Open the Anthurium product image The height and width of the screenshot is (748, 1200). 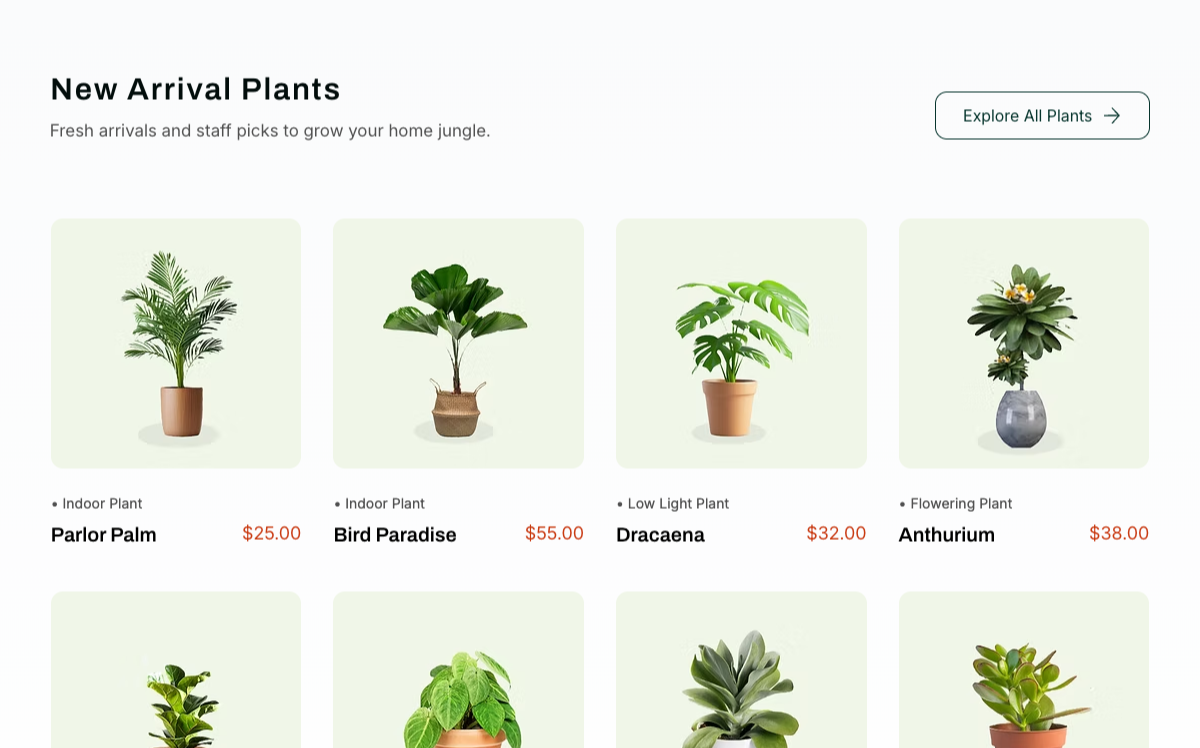[x=1024, y=343]
